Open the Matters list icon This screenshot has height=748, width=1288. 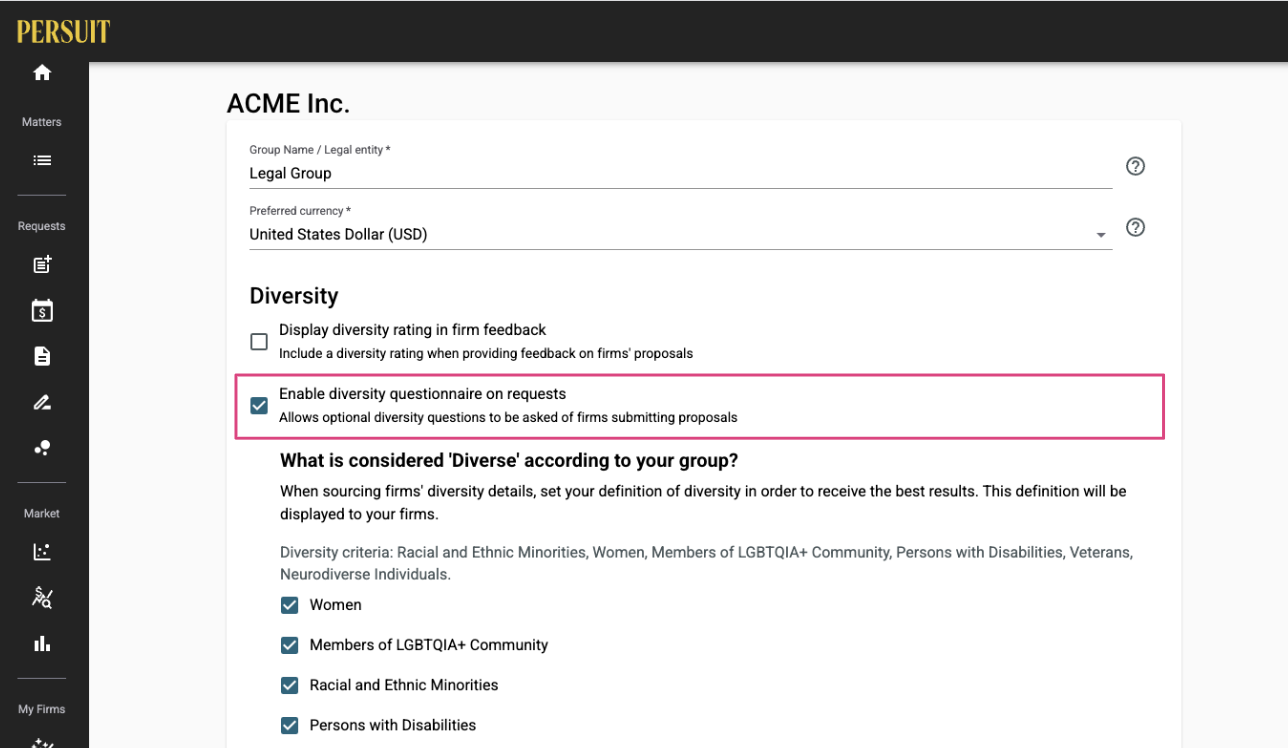[x=42, y=160]
